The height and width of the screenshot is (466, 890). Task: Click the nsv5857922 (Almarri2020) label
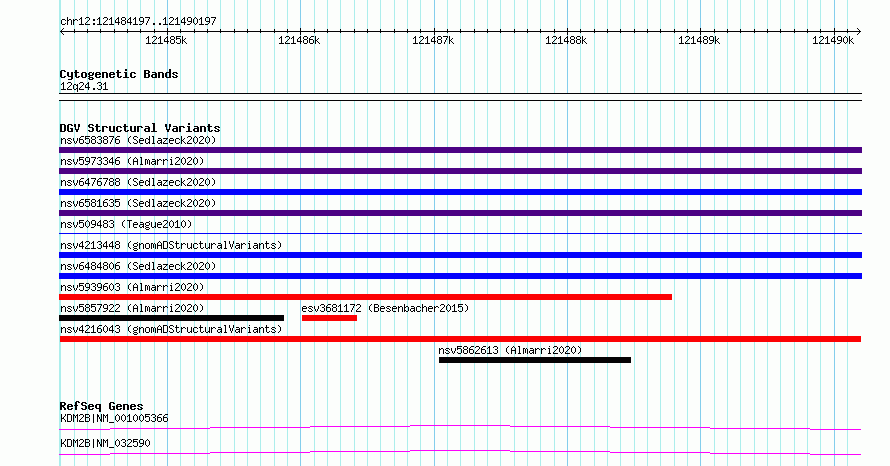click(x=132, y=308)
